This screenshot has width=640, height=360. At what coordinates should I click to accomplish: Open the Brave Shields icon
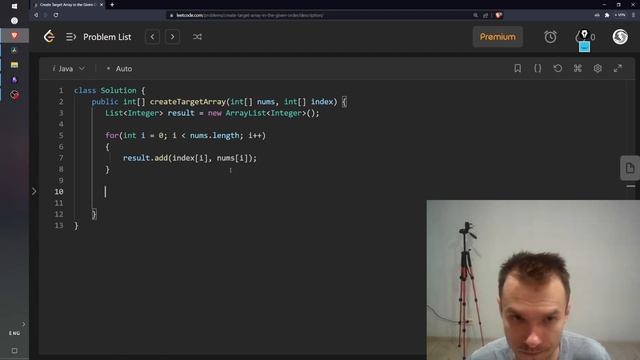point(498,15)
